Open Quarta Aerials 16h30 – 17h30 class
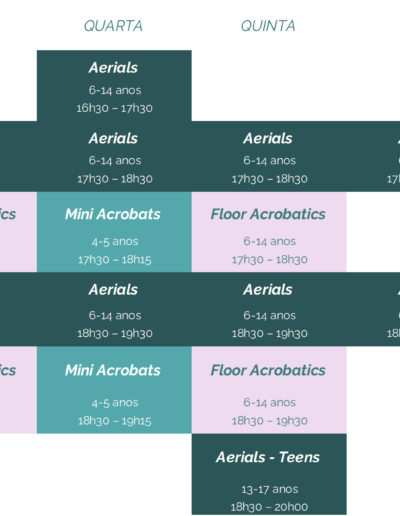 click(114, 86)
